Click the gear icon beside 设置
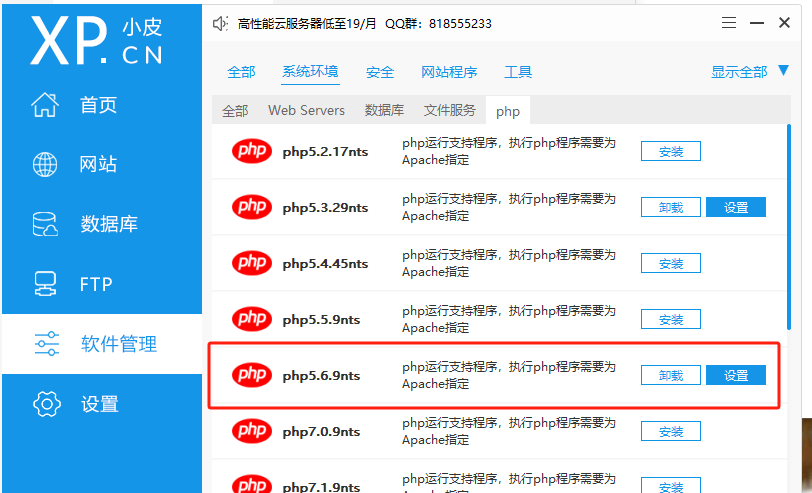Screen dimensions: 812x493 pos(47,404)
